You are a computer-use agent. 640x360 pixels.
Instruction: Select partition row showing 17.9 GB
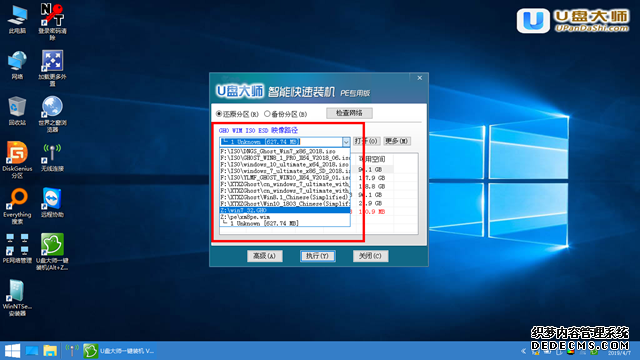point(372,178)
